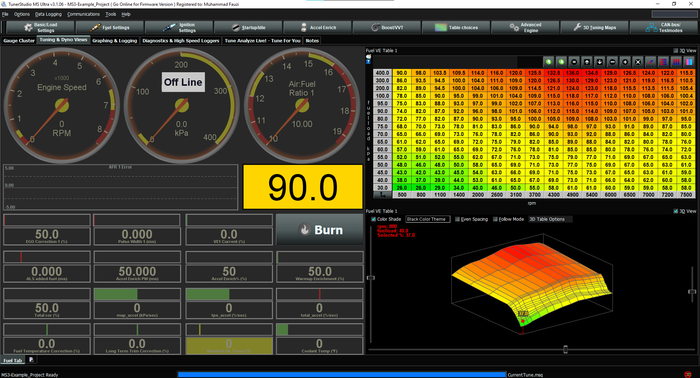The image size is (700, 378).
Task: Select VE cell 90.0 at 400 kPa, 500 rpm
Action: point(402,73)
